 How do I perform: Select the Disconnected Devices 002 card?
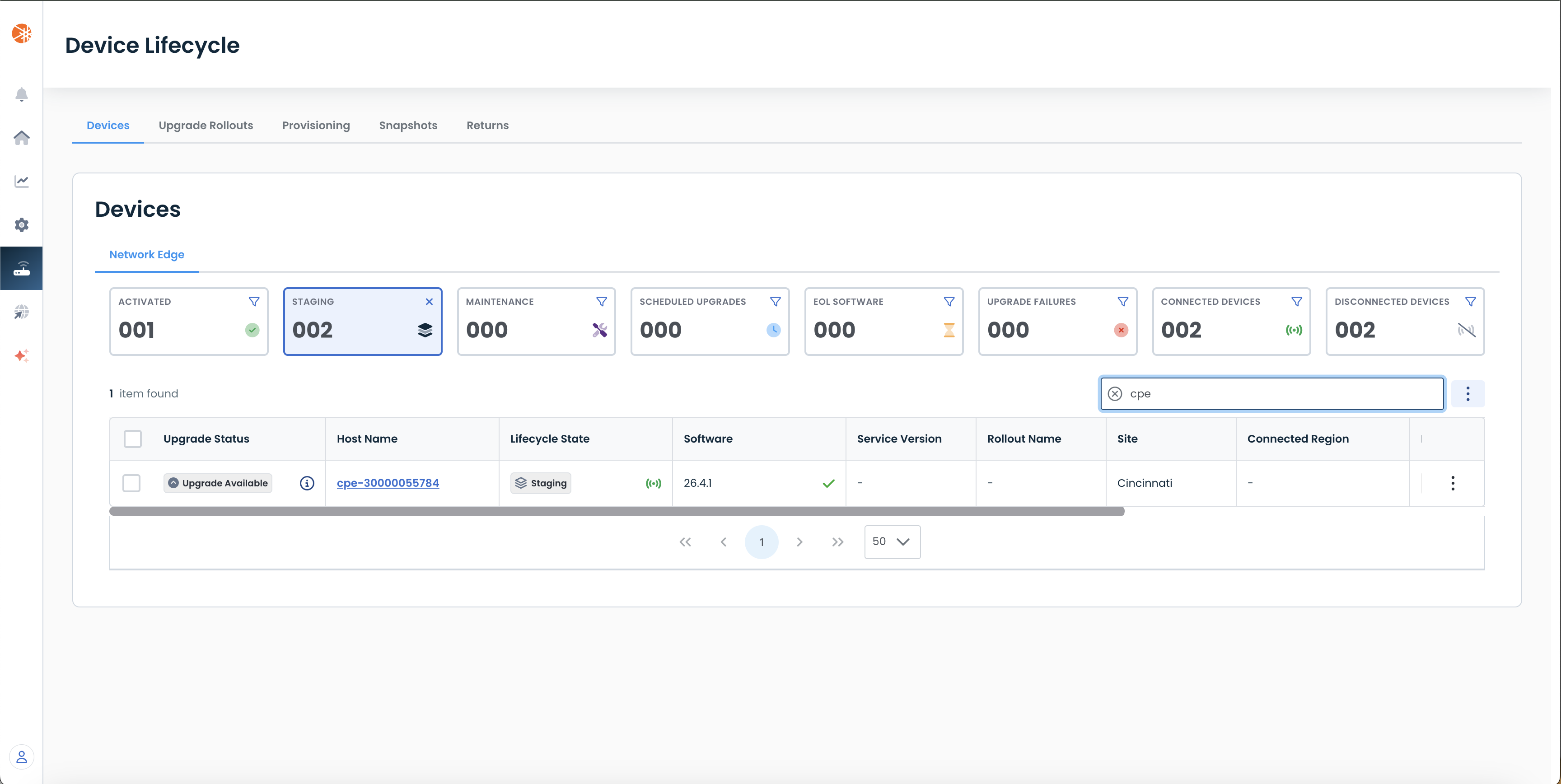pos(1405,321)
